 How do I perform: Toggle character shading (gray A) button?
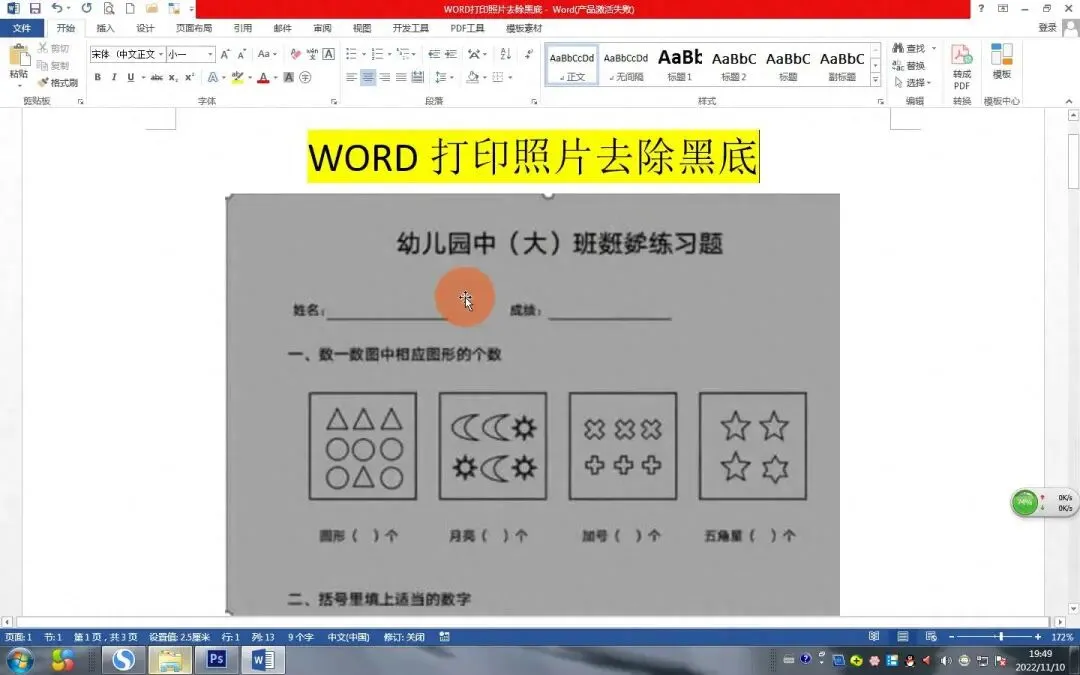pos(289,77)
